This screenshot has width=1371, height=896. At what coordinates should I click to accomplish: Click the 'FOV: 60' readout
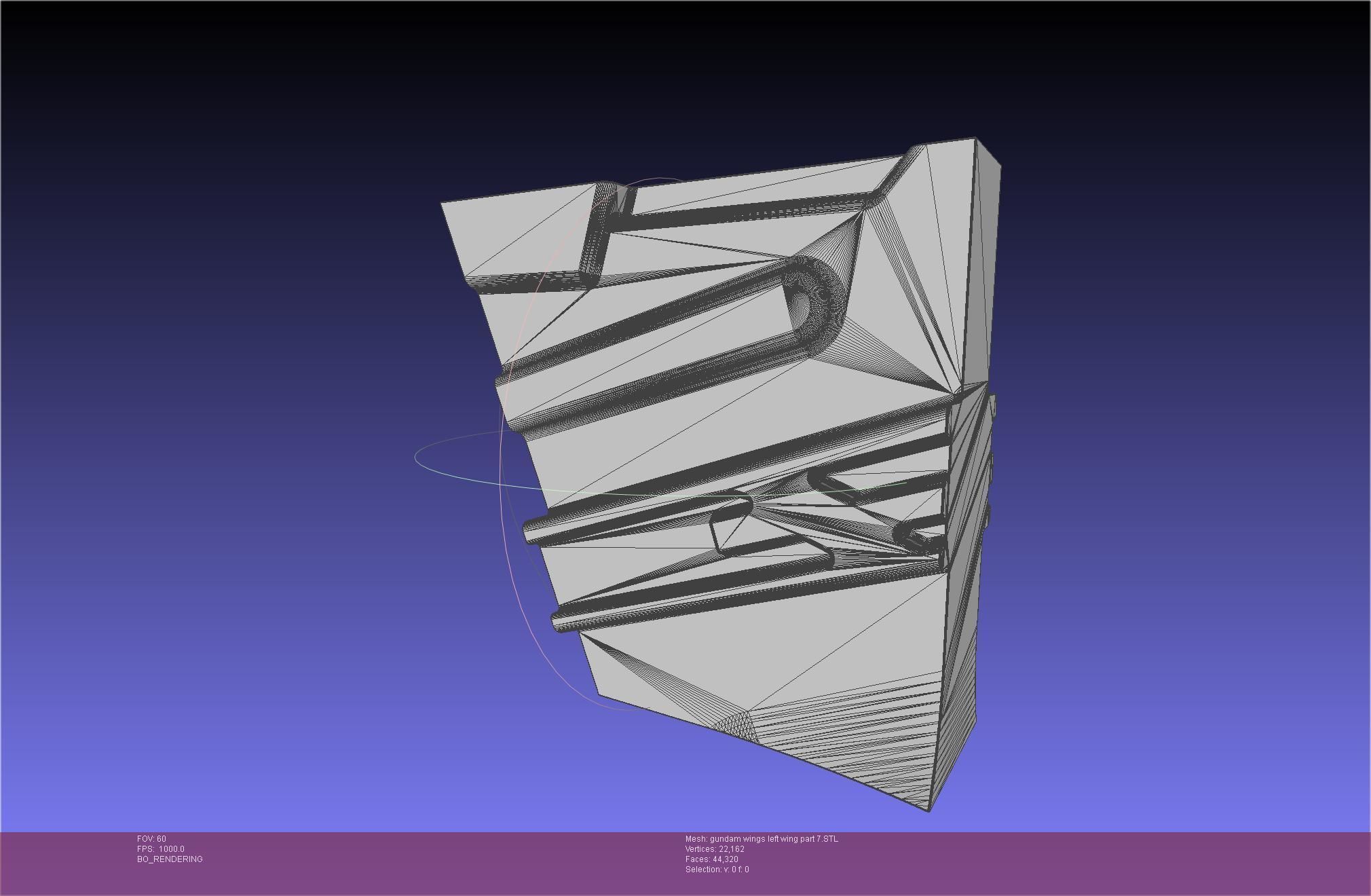click(x=151, y=839)
